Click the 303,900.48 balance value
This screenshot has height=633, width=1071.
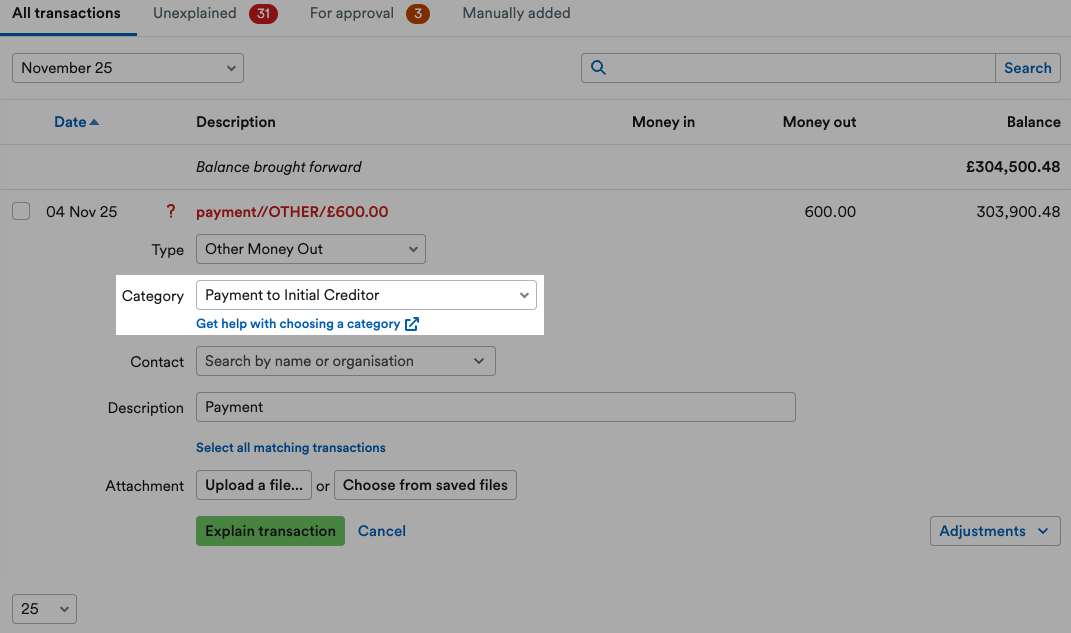(1018, 212)
